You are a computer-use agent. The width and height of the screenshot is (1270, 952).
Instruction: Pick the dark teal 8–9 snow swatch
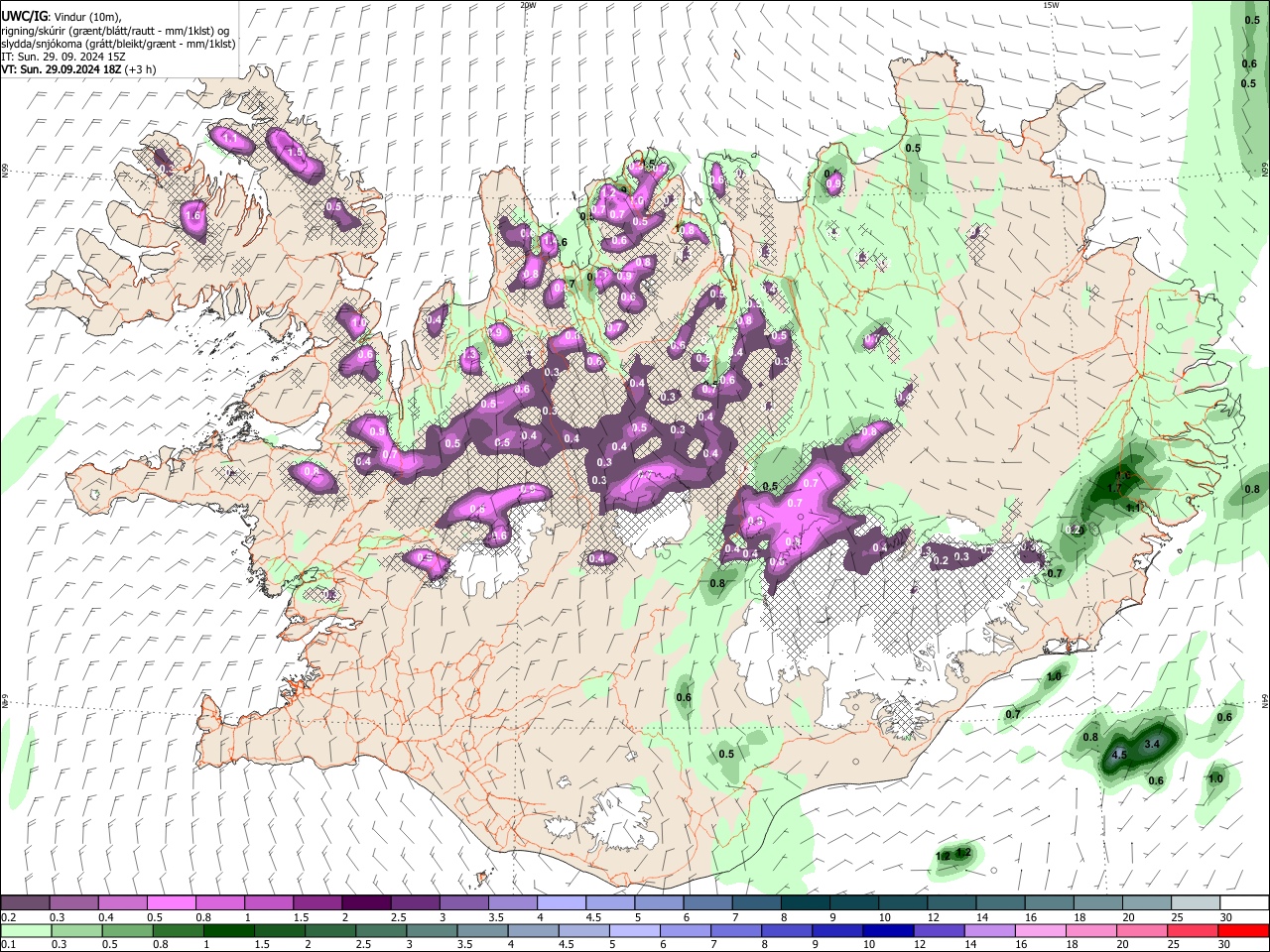[804, 903]
